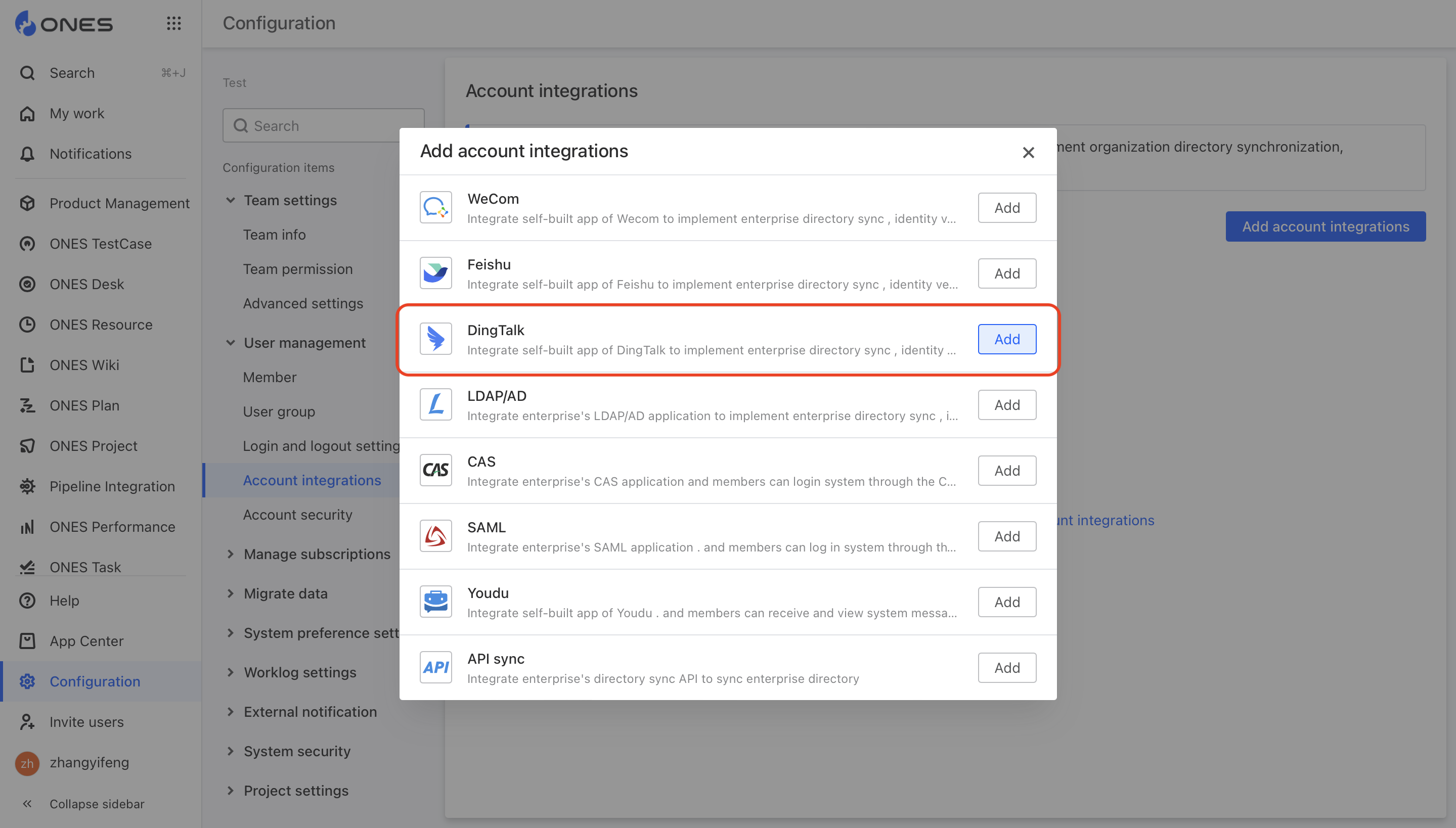Open ONES Resource

click(x=101, y=324)
